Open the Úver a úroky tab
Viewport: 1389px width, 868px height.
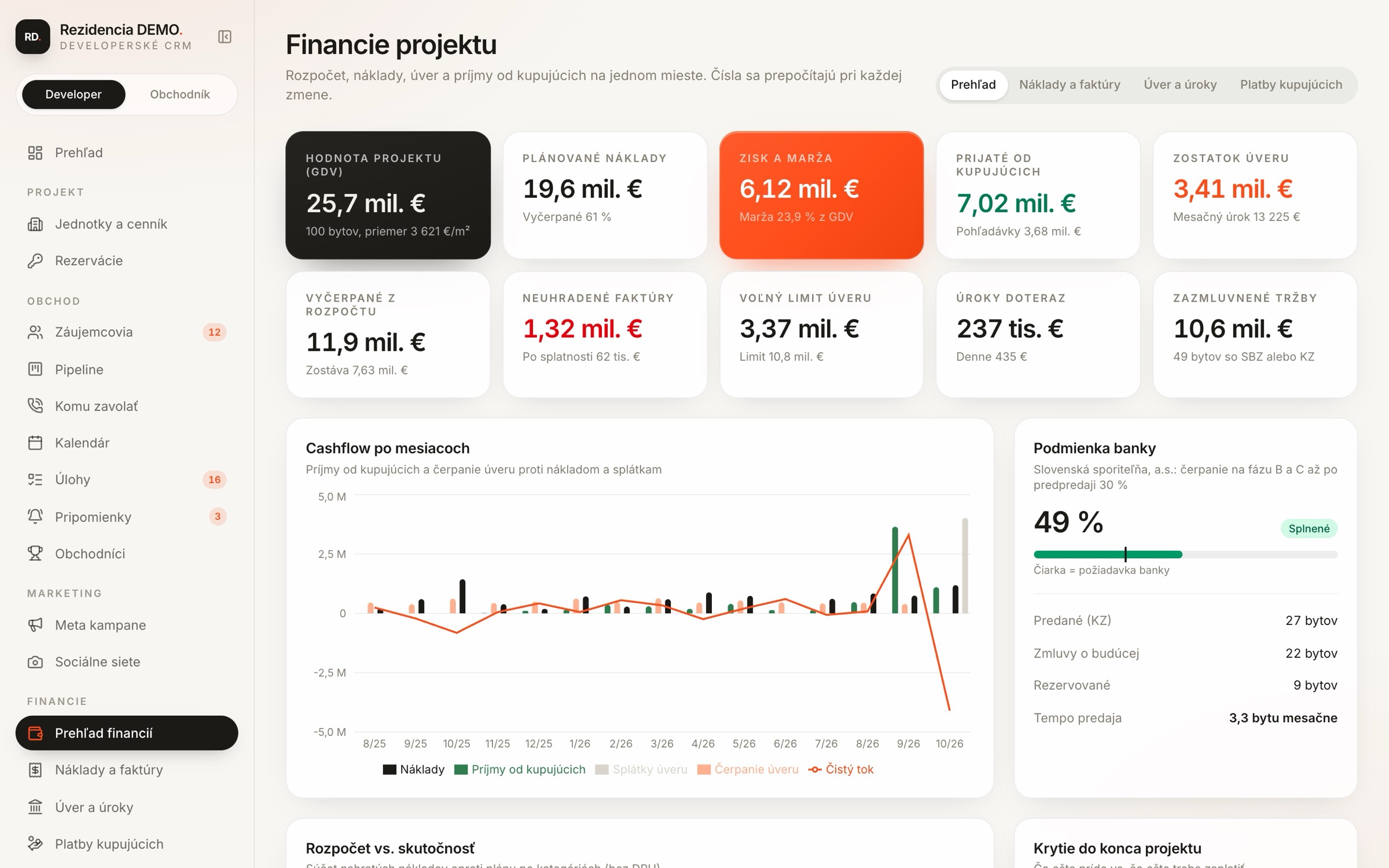tap(1180, 84)
